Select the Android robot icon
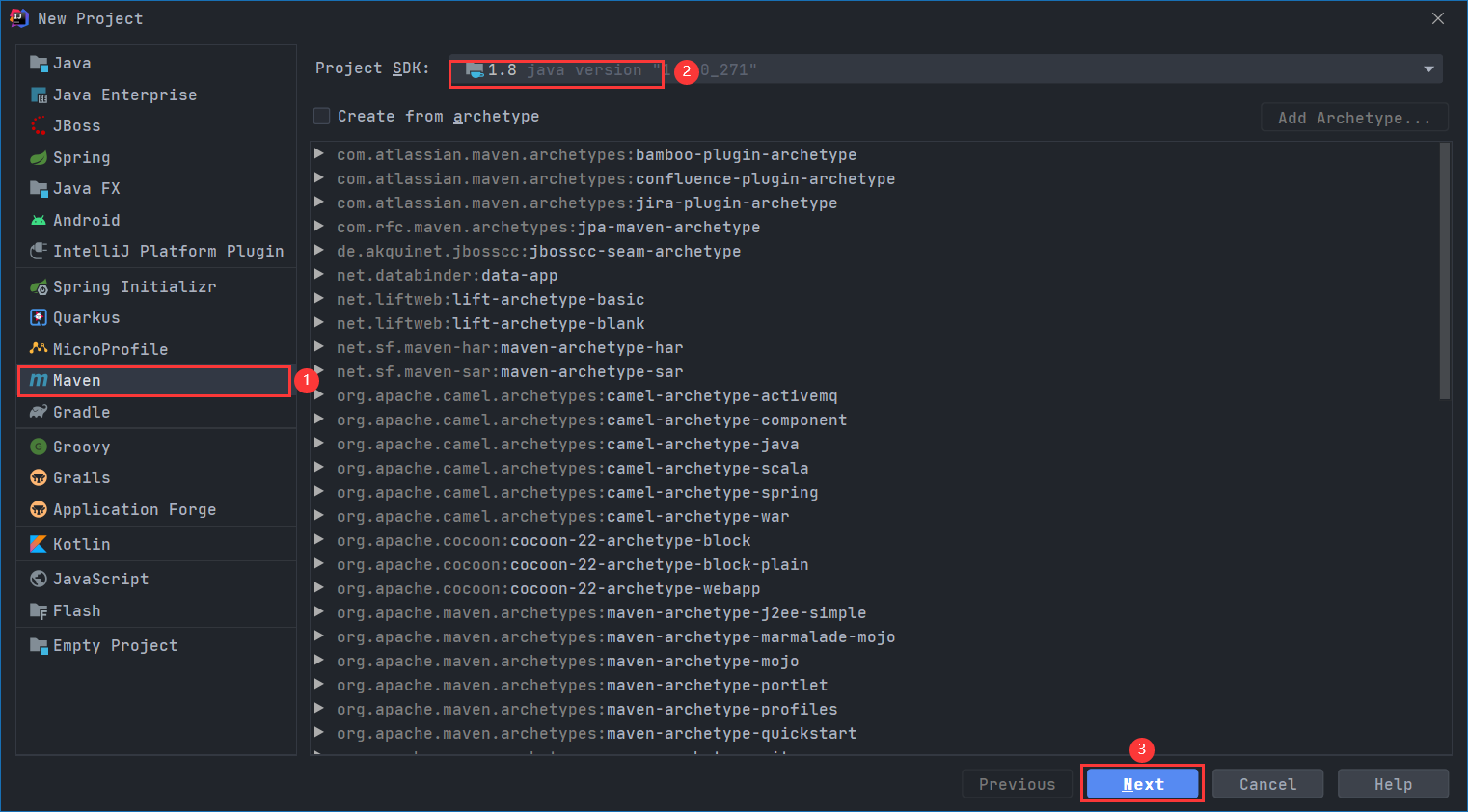The height and width of the screenshot is (812, 1468). pos(39,221)
